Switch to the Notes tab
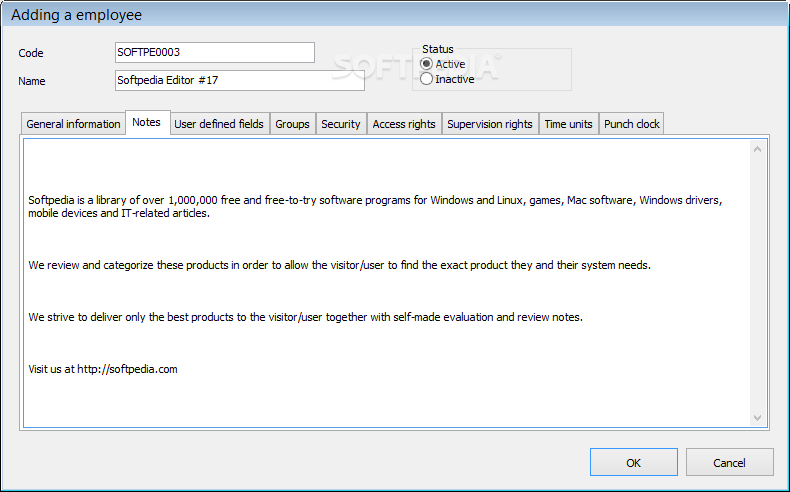 click(x=147, y=122)
